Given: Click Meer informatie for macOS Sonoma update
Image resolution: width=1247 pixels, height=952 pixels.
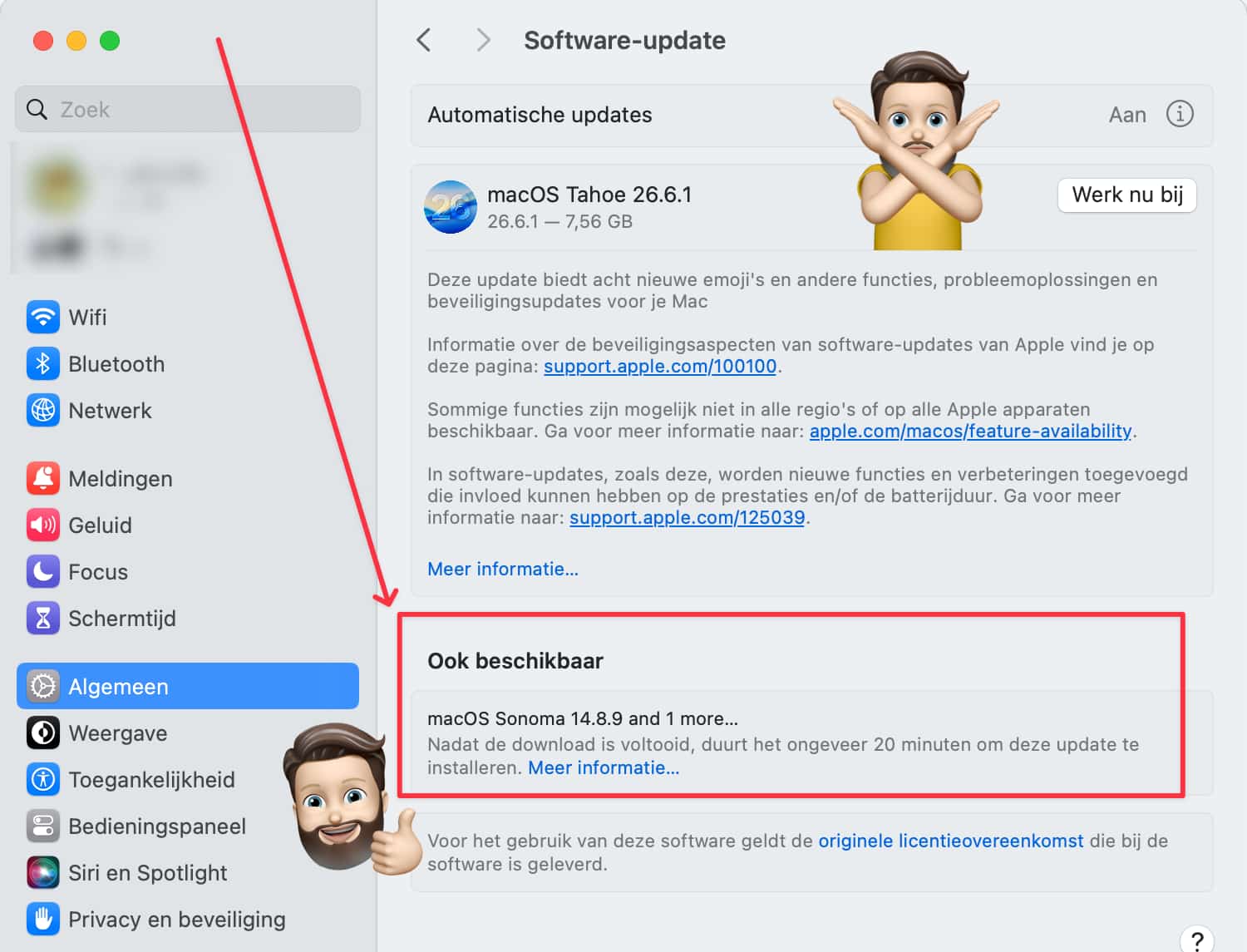Looking at the screenshot, I should [x=604, y=767].
